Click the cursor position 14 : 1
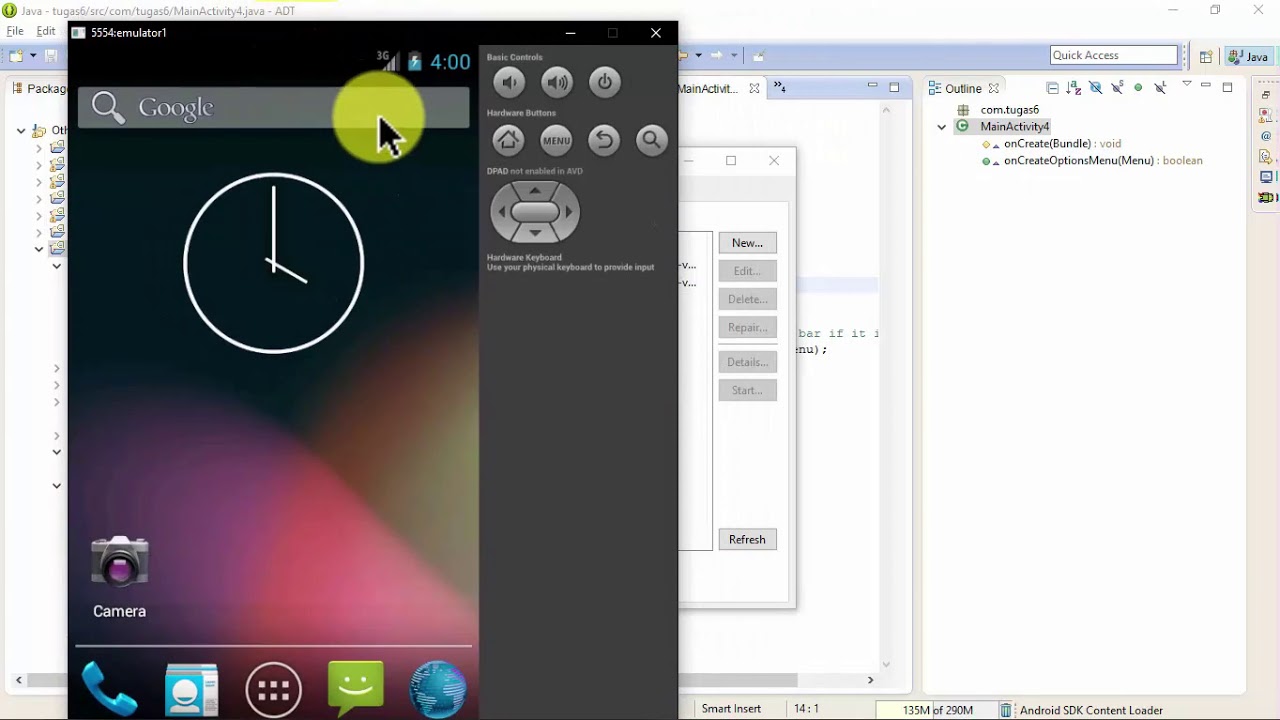Viewport: 1280px width, 720px height. 806,709
